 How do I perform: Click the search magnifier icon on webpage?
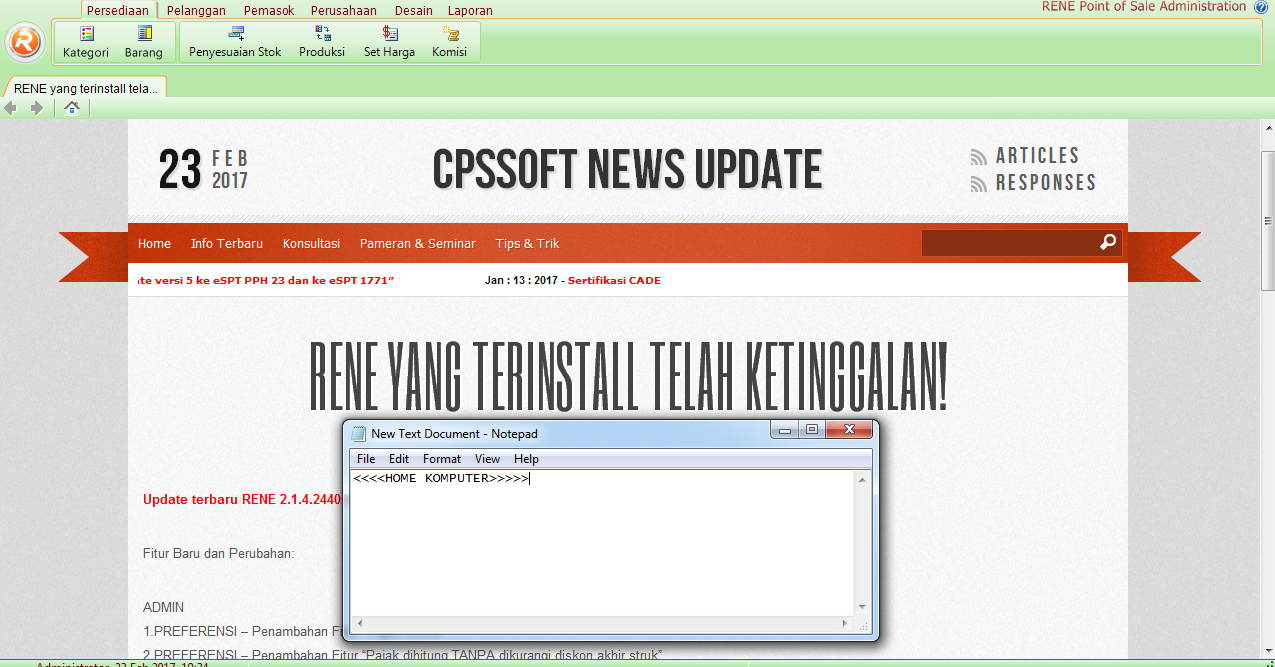pyautogui.click(x=1108, y=242)
